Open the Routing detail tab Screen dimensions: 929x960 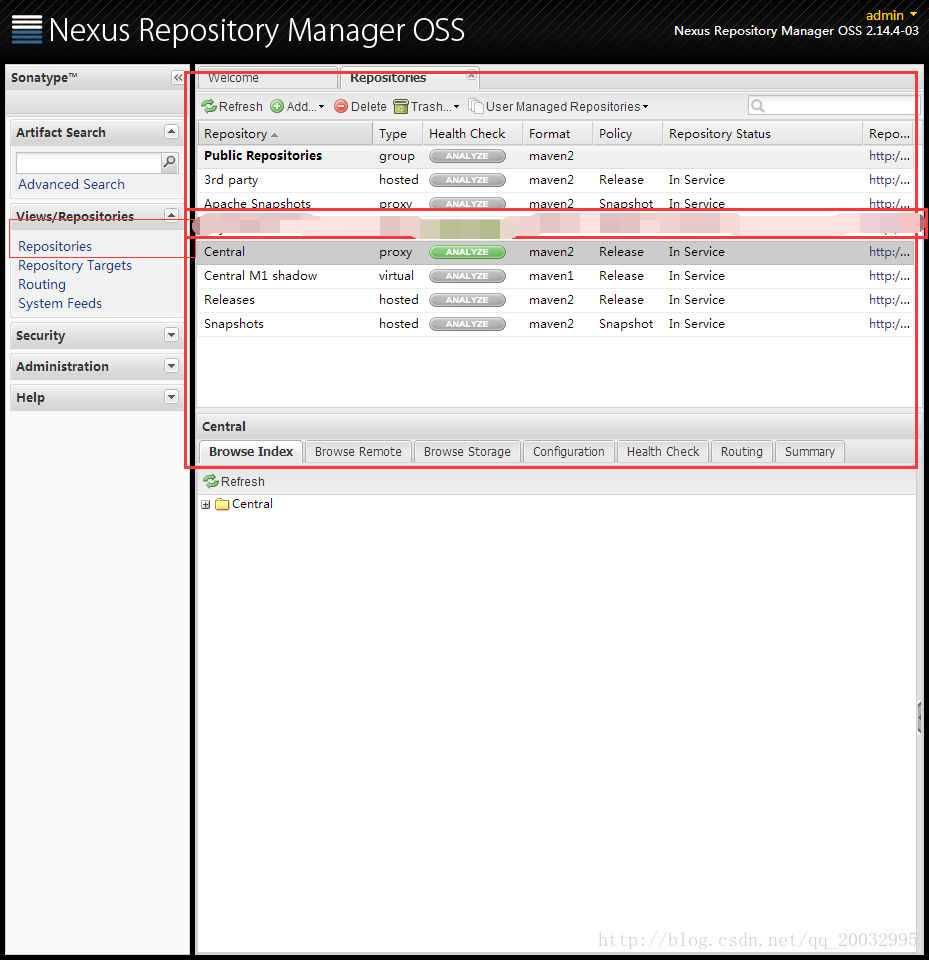point(742,452)
